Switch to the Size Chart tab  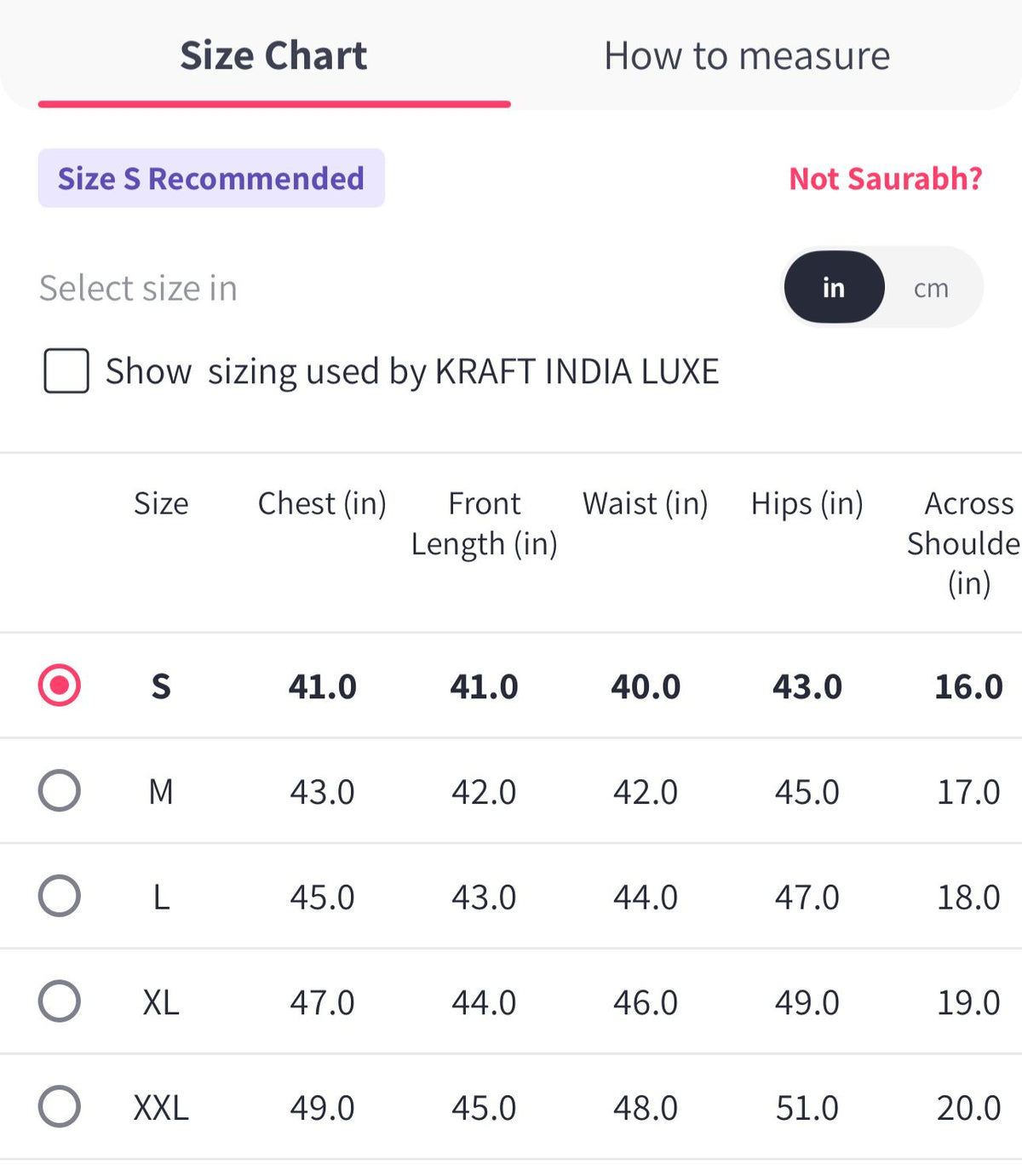273,56
